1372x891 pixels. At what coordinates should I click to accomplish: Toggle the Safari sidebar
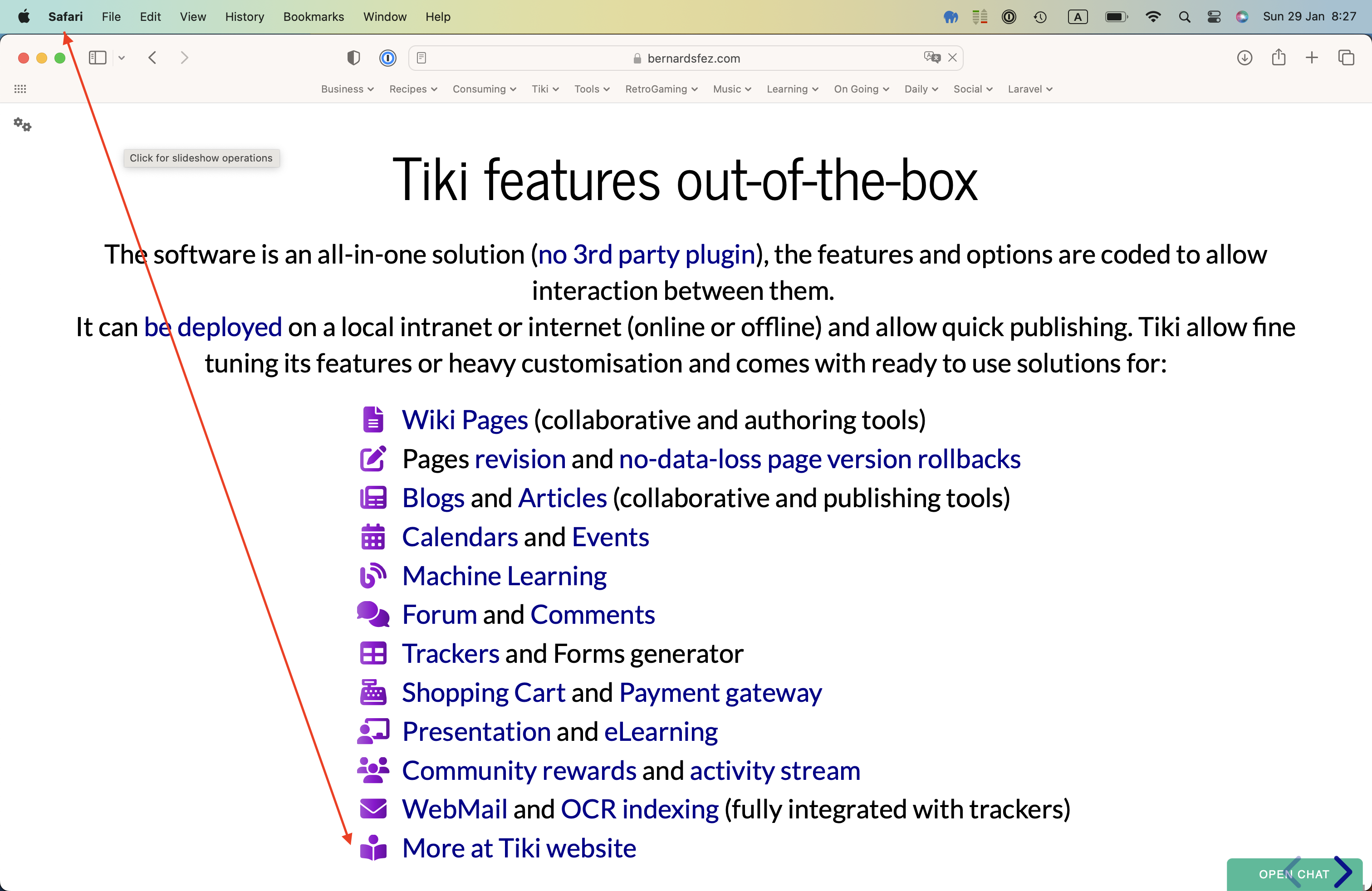coord(98,58)
